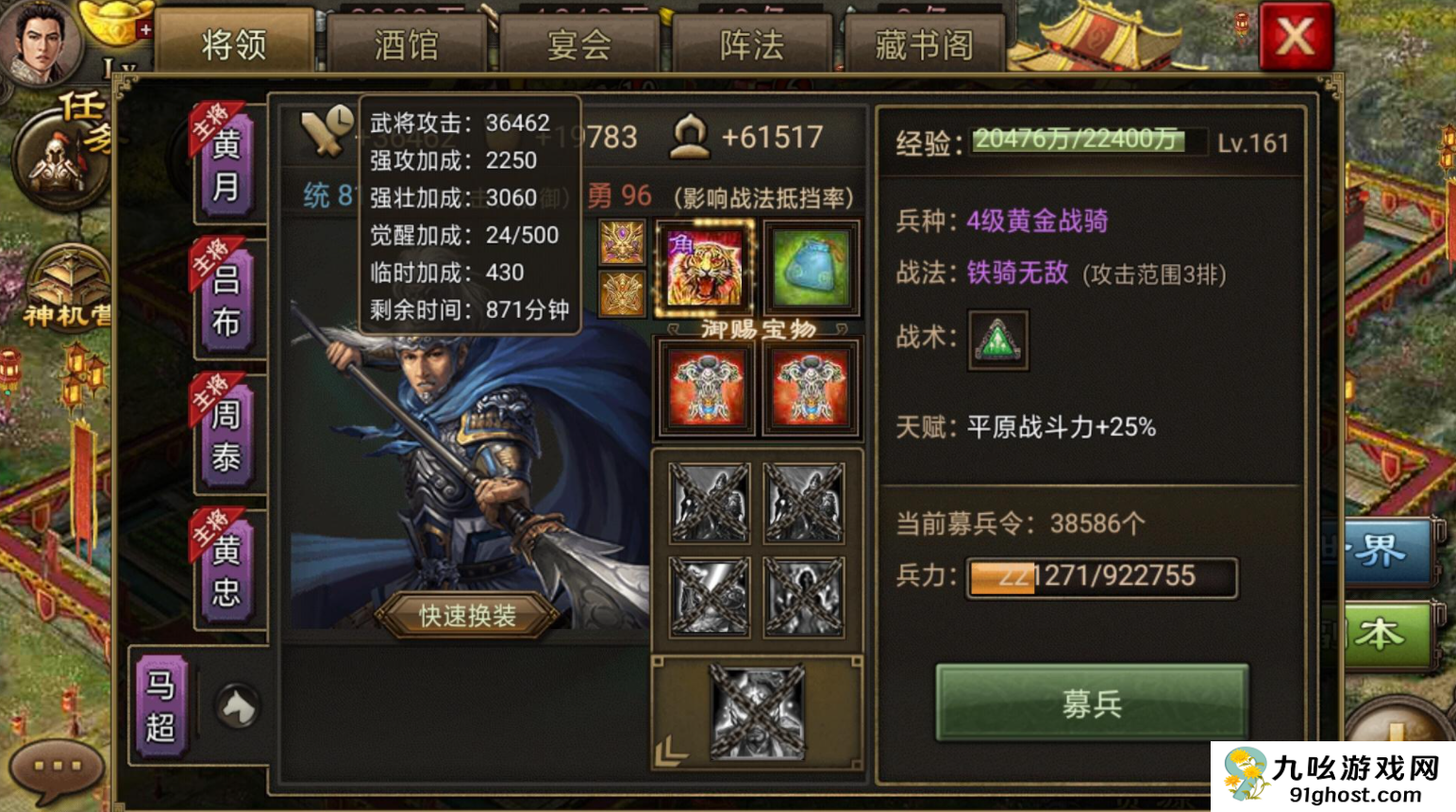Switch to the 藏书阁 tab

(x=925, y=44)
